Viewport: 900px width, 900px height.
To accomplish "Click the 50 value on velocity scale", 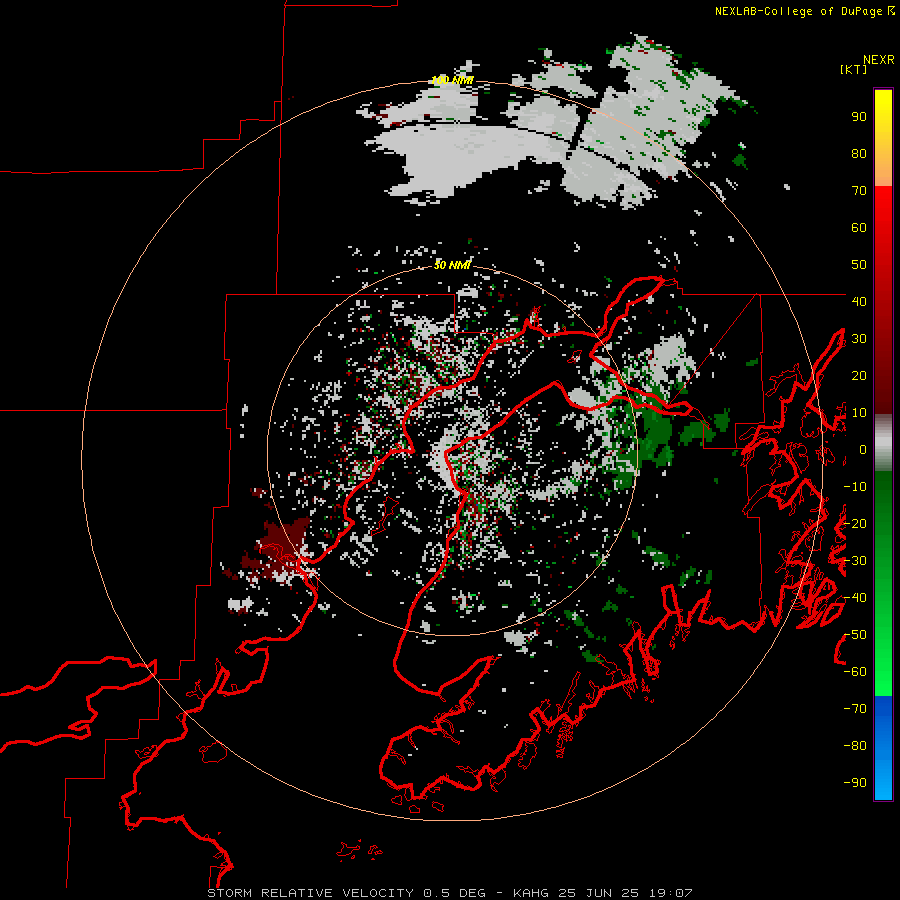I will tap(859, 265).
